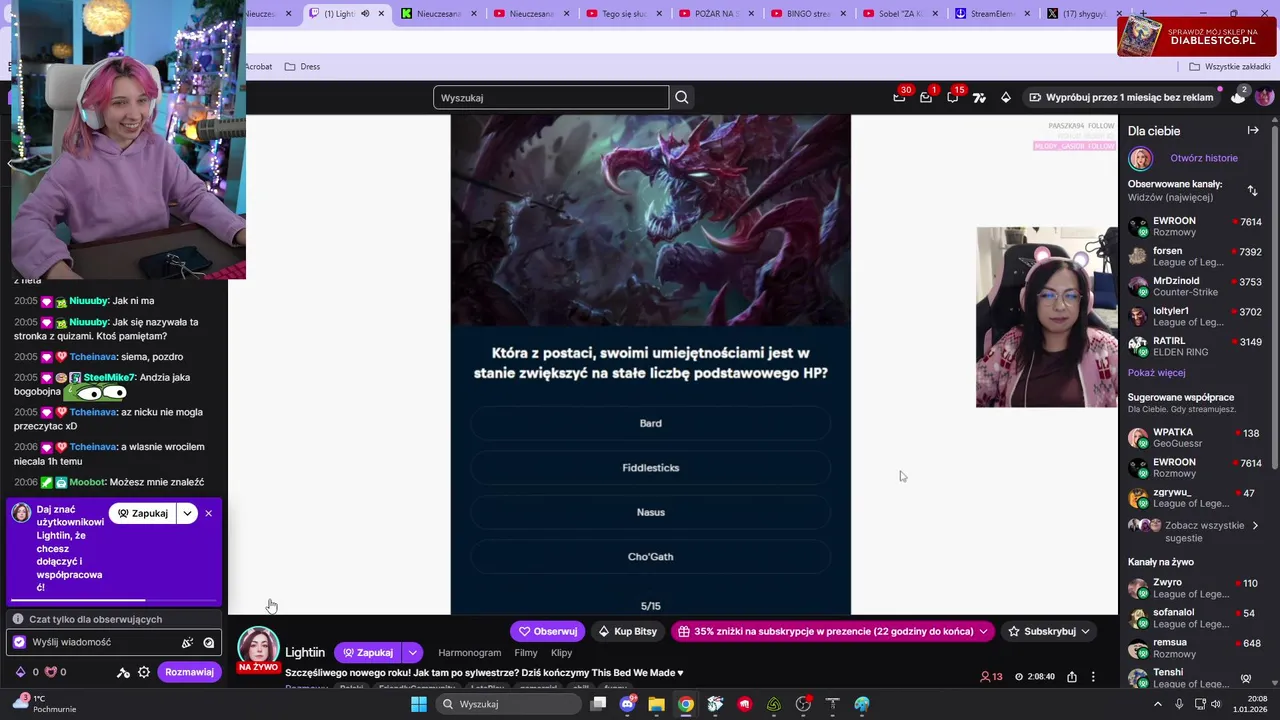The width and height of the screenshot is (1280, 720).
Task: Click the Twitch search magnifier icon
Action: [682, 97]
